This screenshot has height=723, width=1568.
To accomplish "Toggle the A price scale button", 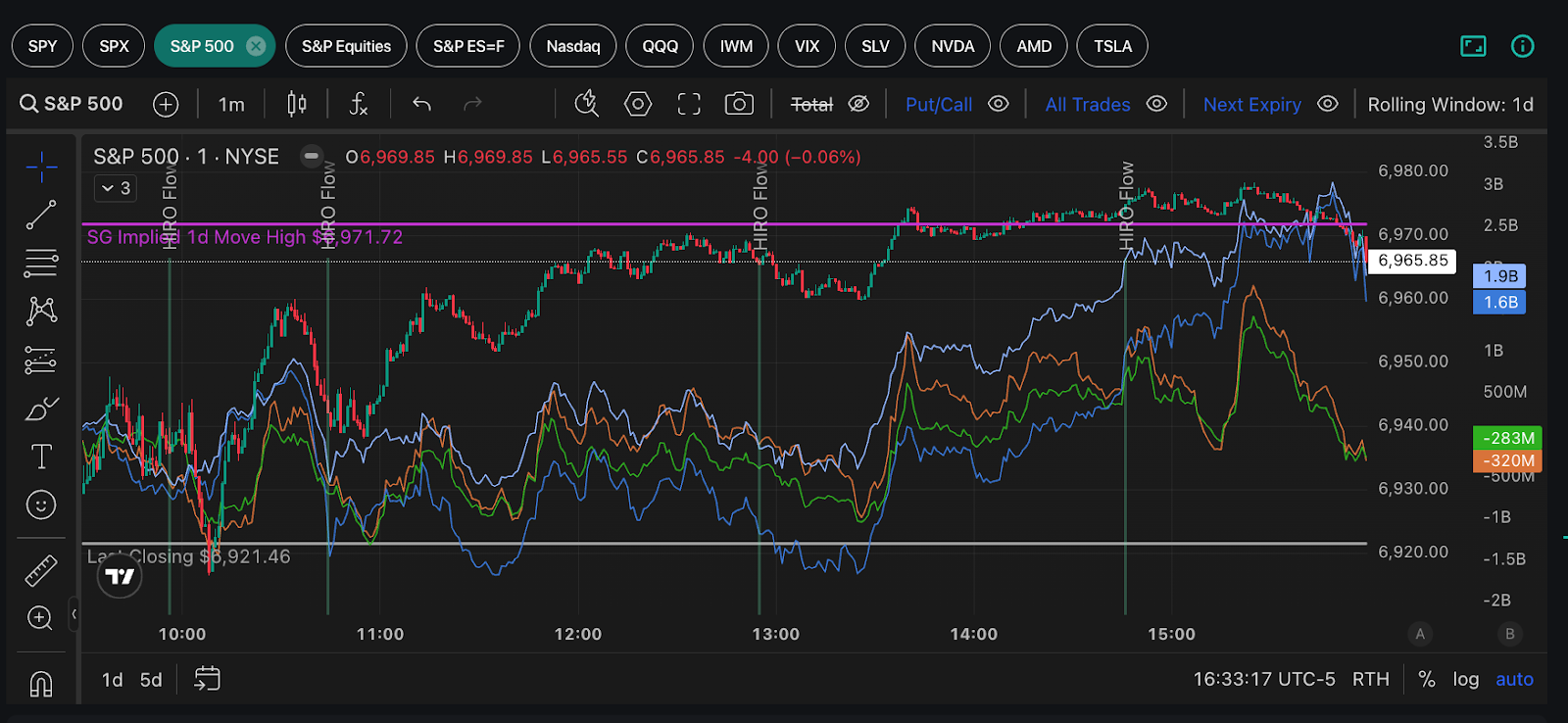I will point(1420,634).
